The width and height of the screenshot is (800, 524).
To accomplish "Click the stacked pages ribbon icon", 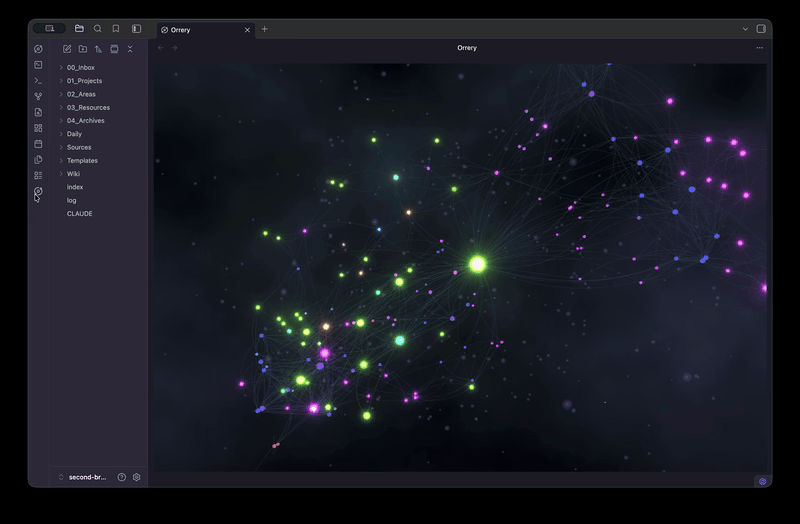I will pos(38,160).
